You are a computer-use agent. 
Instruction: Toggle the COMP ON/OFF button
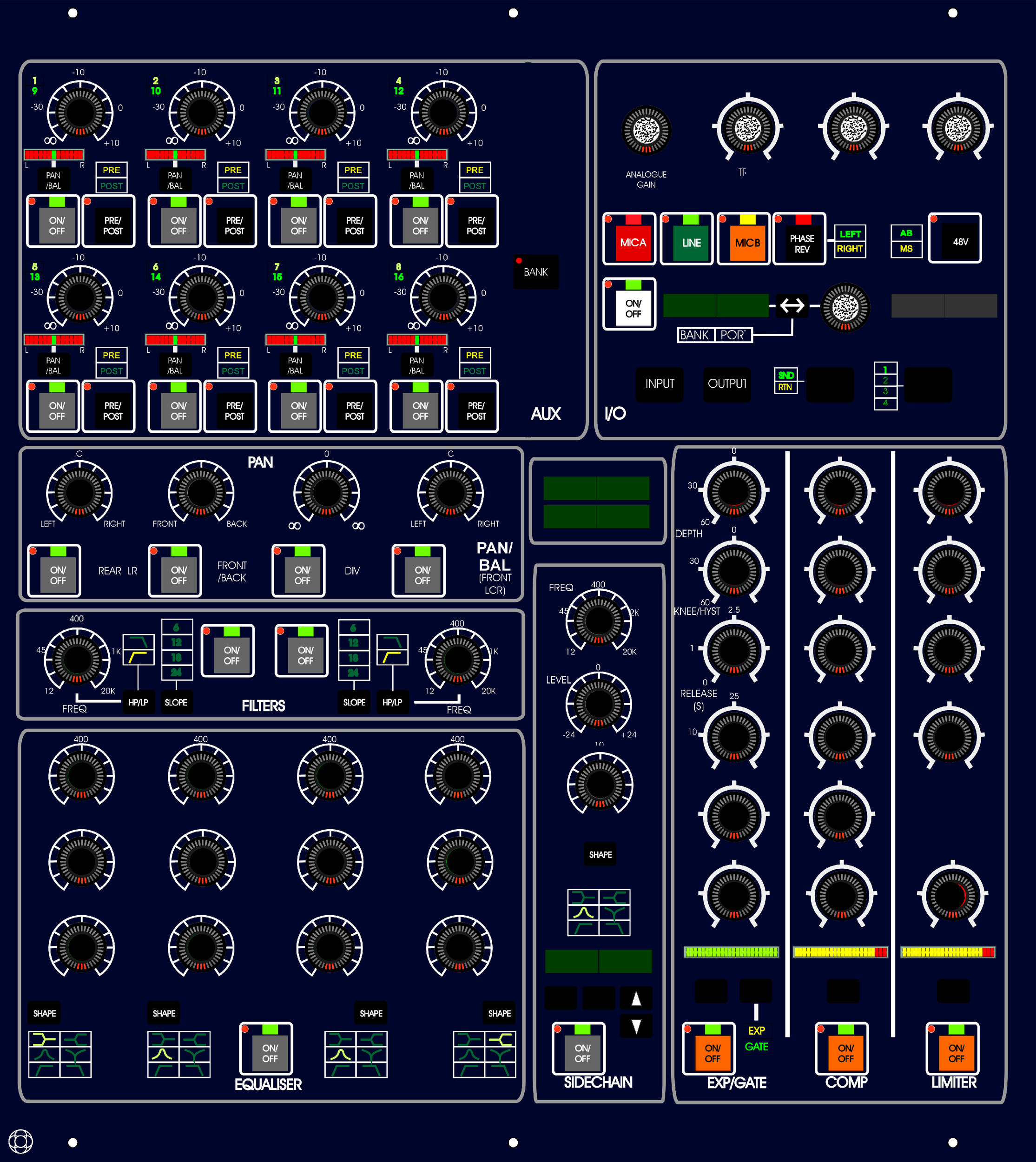click(842, 1049)
